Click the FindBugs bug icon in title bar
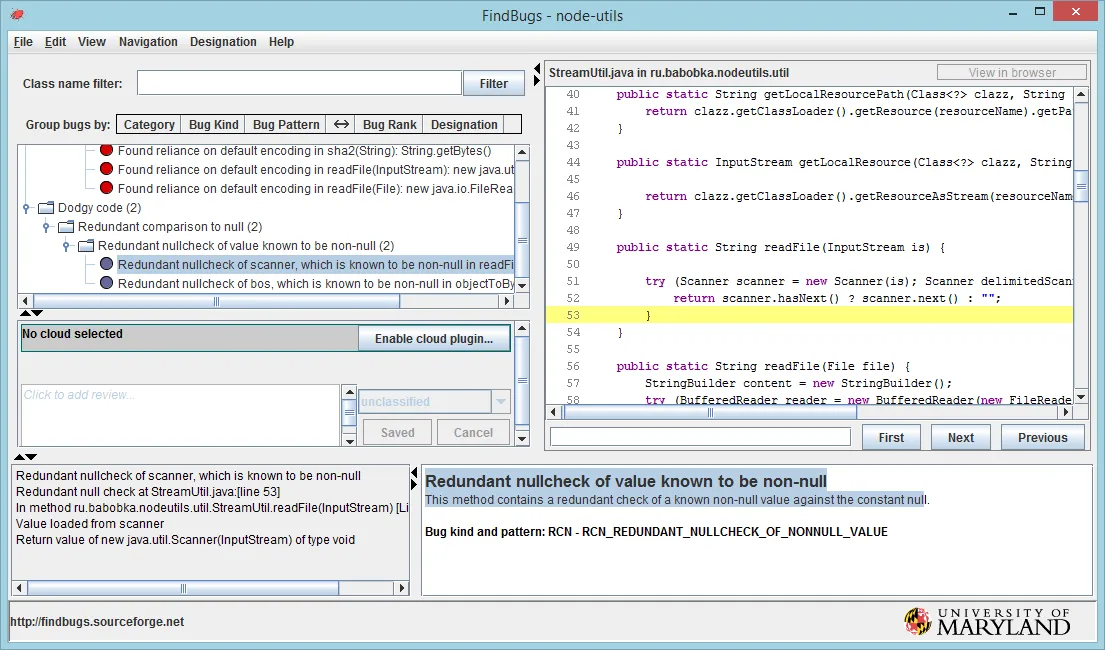Screen dimensions: 1105x650 (x=17, y=14)
